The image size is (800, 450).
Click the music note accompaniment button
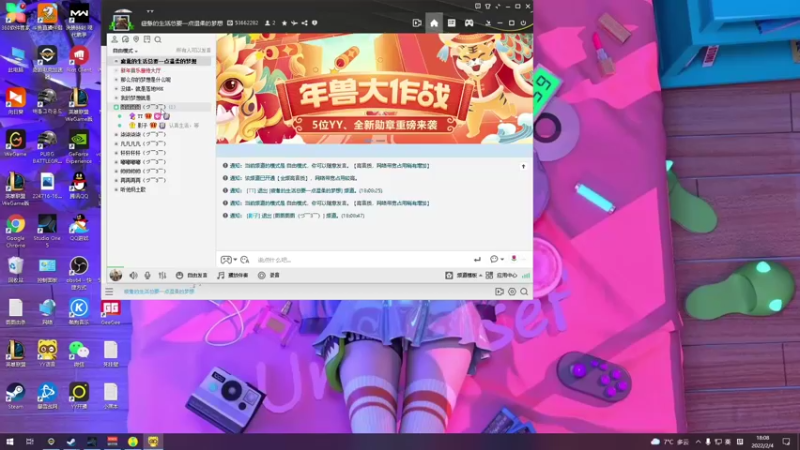[233, 276]
